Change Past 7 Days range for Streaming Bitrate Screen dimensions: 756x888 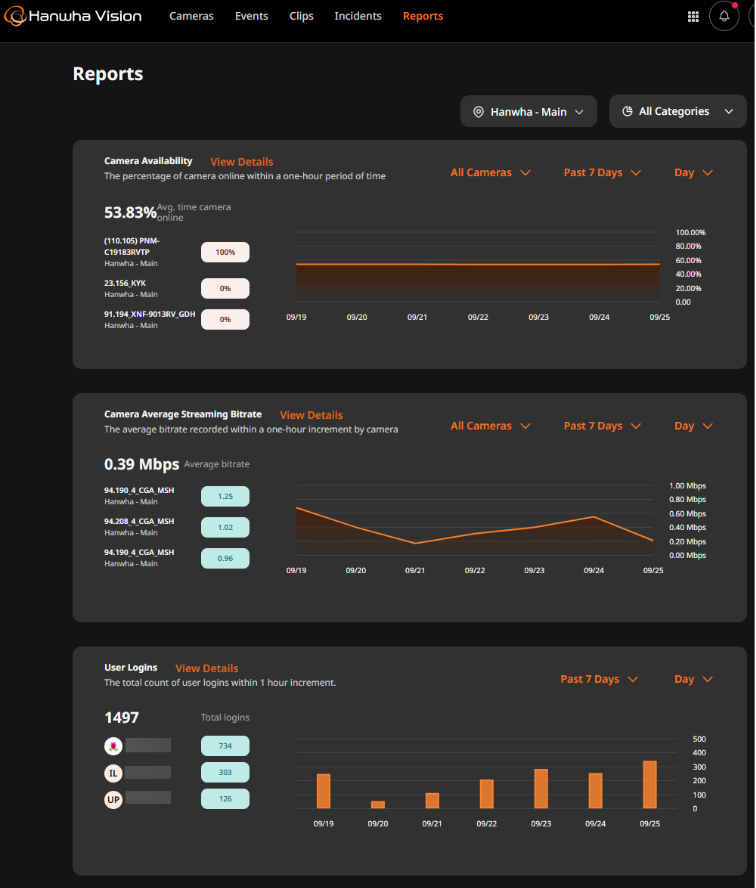[x=602, y=426]
